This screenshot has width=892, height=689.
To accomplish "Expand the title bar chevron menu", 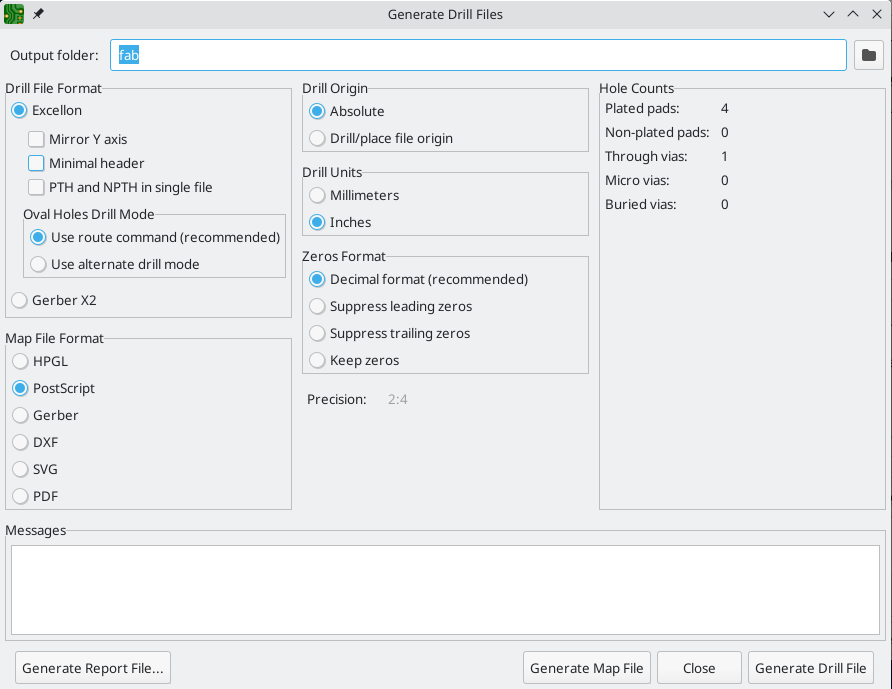I will (828, 14).
